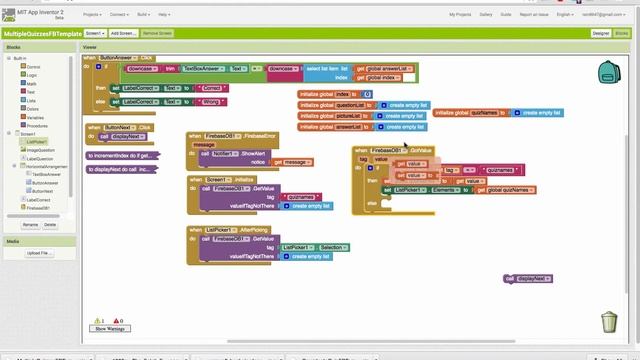Click the LabelCorrect component icon
The height and width of the screenshot is (360, 640).
[23, 199]
